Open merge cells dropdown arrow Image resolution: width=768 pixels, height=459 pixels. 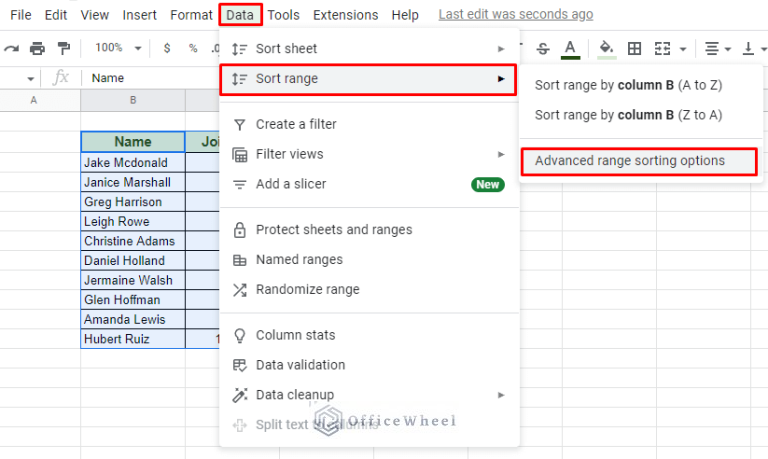pyautogui.click(x=683, y=49)
